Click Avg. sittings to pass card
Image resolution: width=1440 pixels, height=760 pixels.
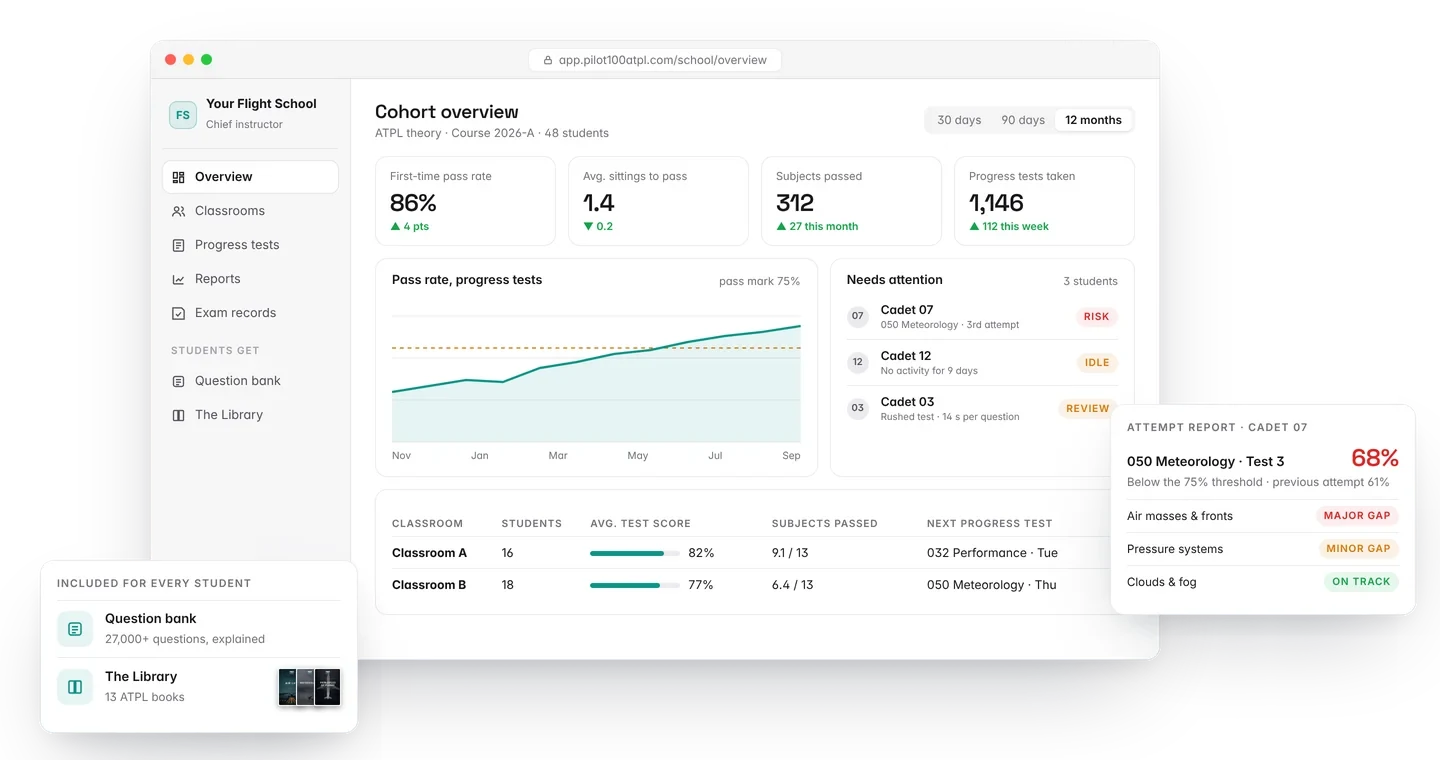pyautogui.click(x=659, y=201)
